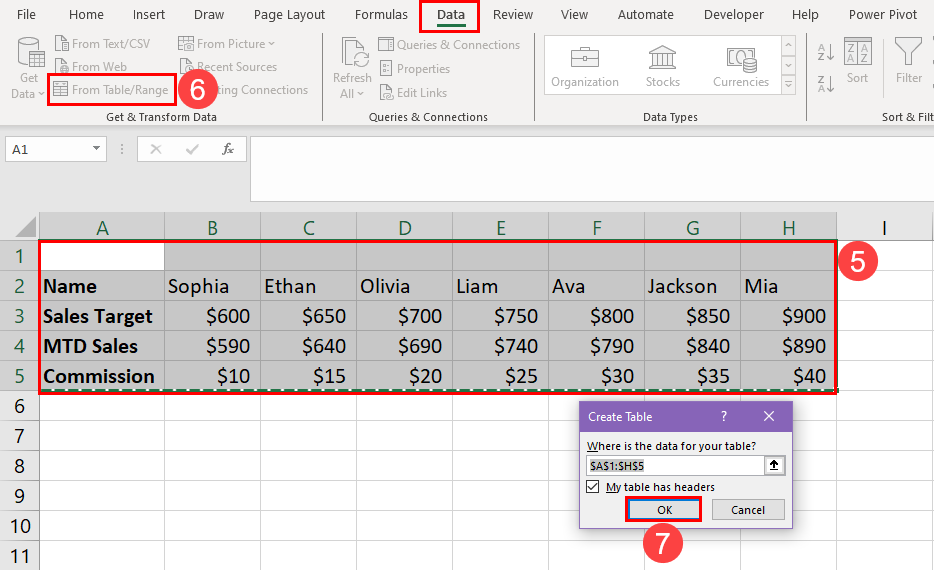Switch to the Home tab
Image resolution: width=934 pixels, height=570 pixels.
(x=86, y=15)
